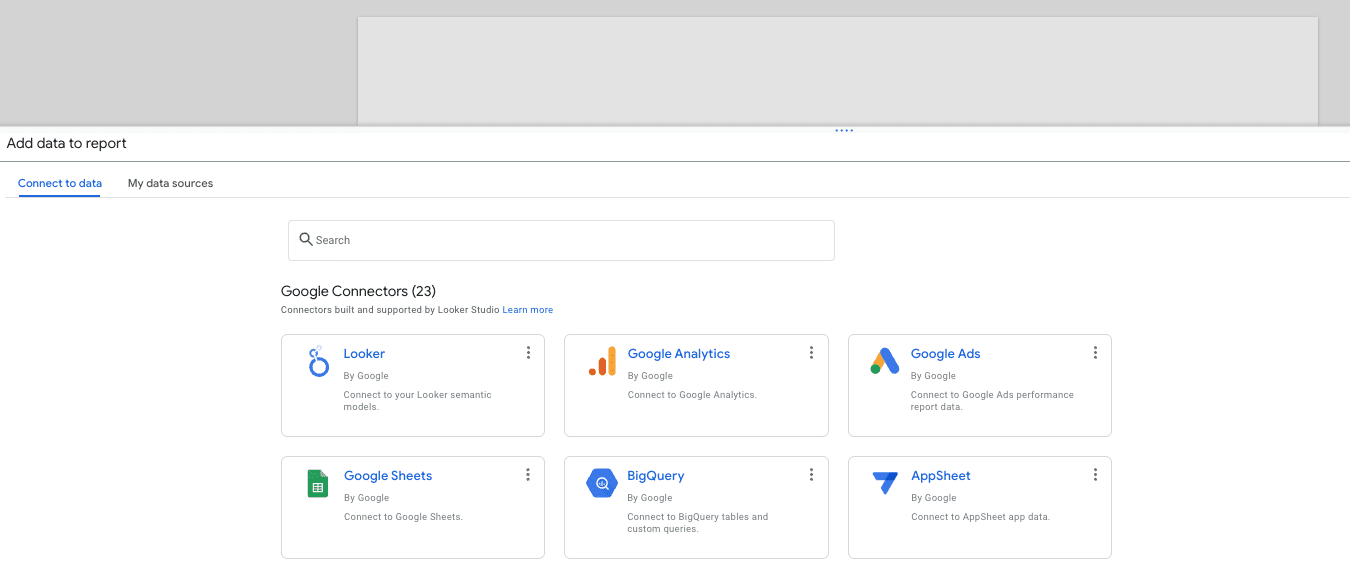
Task: Expand more options for Google Sheets
Action: click(x=528, y=475)
